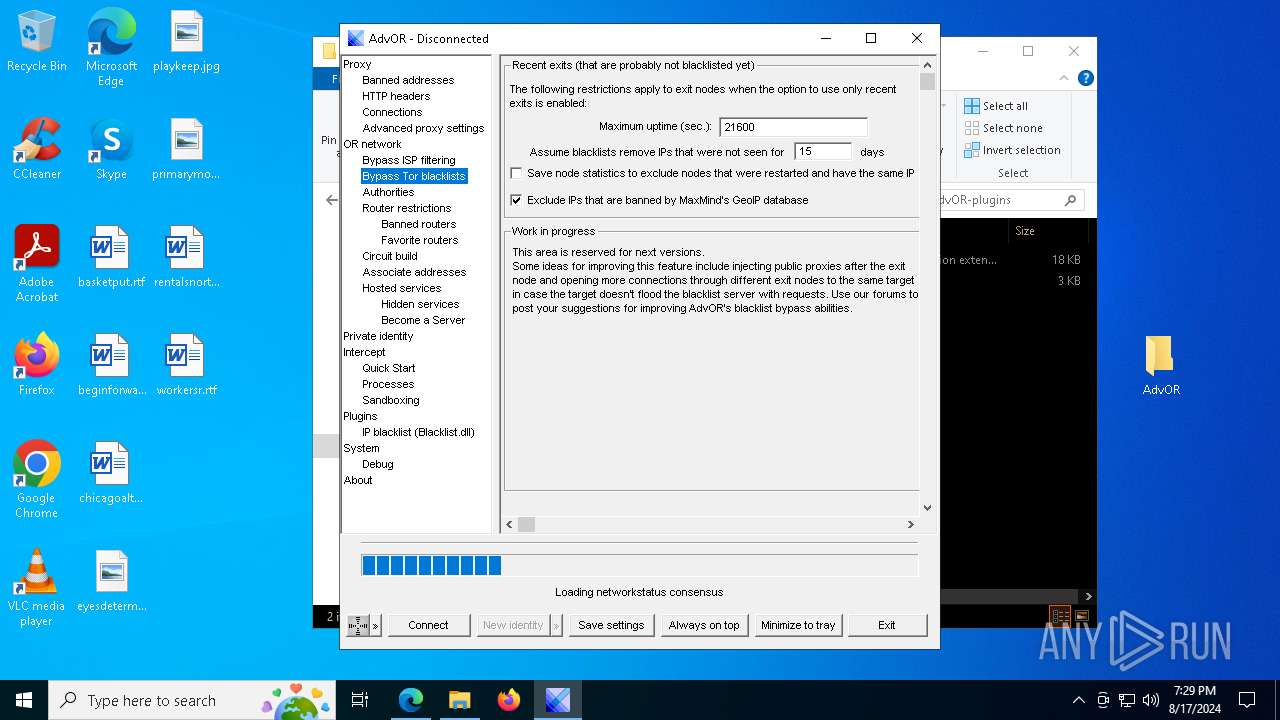Click the AdvOR network map icon button
This screenshot has width=1280, height=720.
point(358,625)
